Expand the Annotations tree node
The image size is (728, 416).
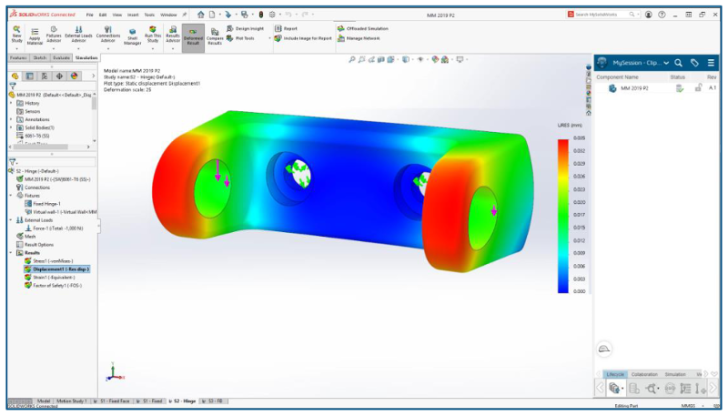(12, 120)
